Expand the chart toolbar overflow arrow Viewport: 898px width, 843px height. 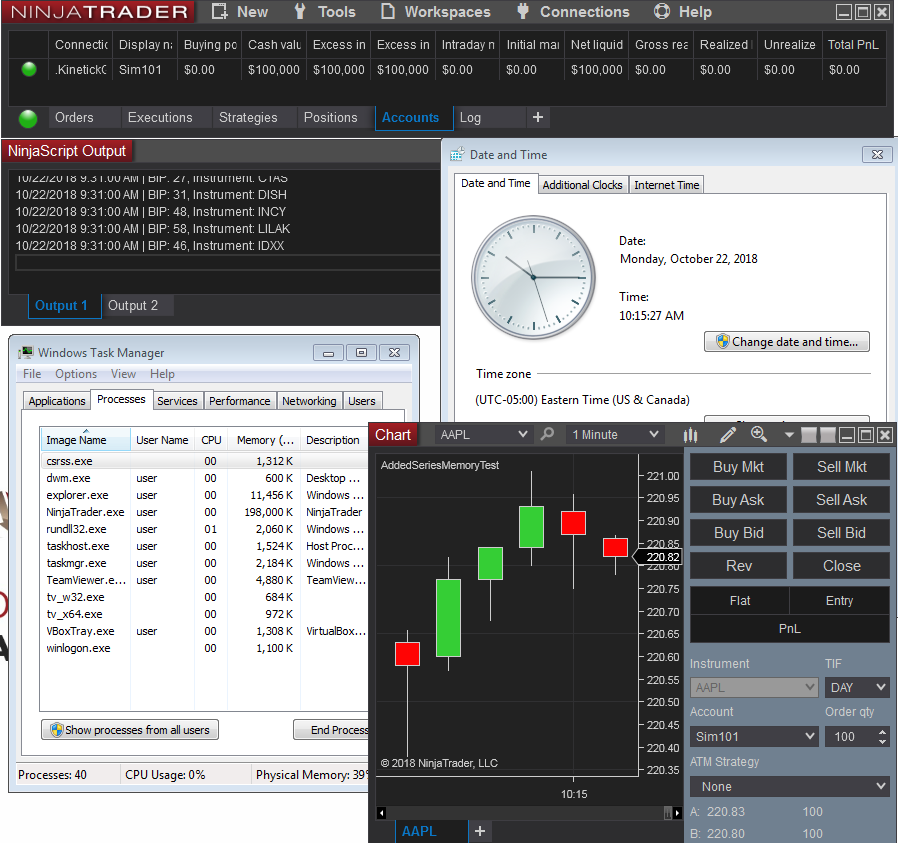coord(789,435)
